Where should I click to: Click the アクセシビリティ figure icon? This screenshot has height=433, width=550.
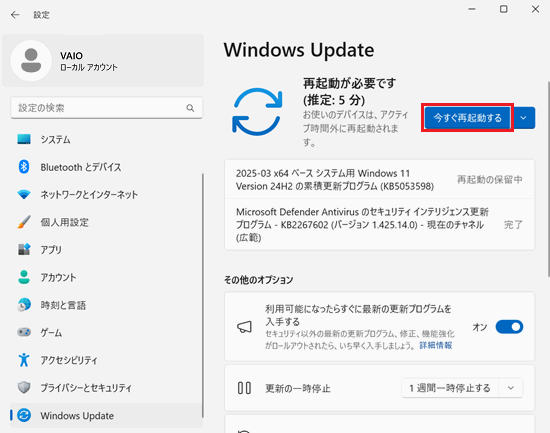click(24, 360)
